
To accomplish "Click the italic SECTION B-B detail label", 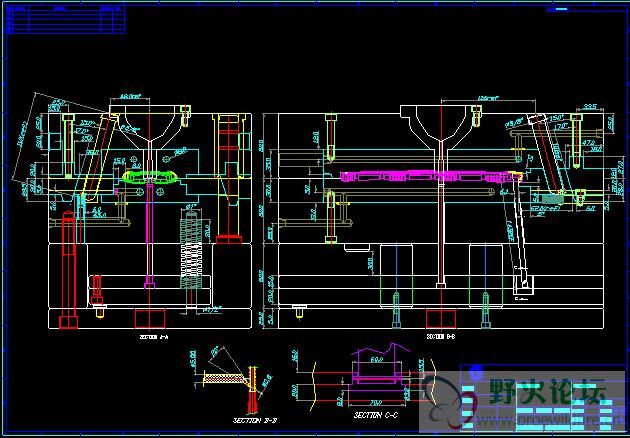I will [255, 421].
